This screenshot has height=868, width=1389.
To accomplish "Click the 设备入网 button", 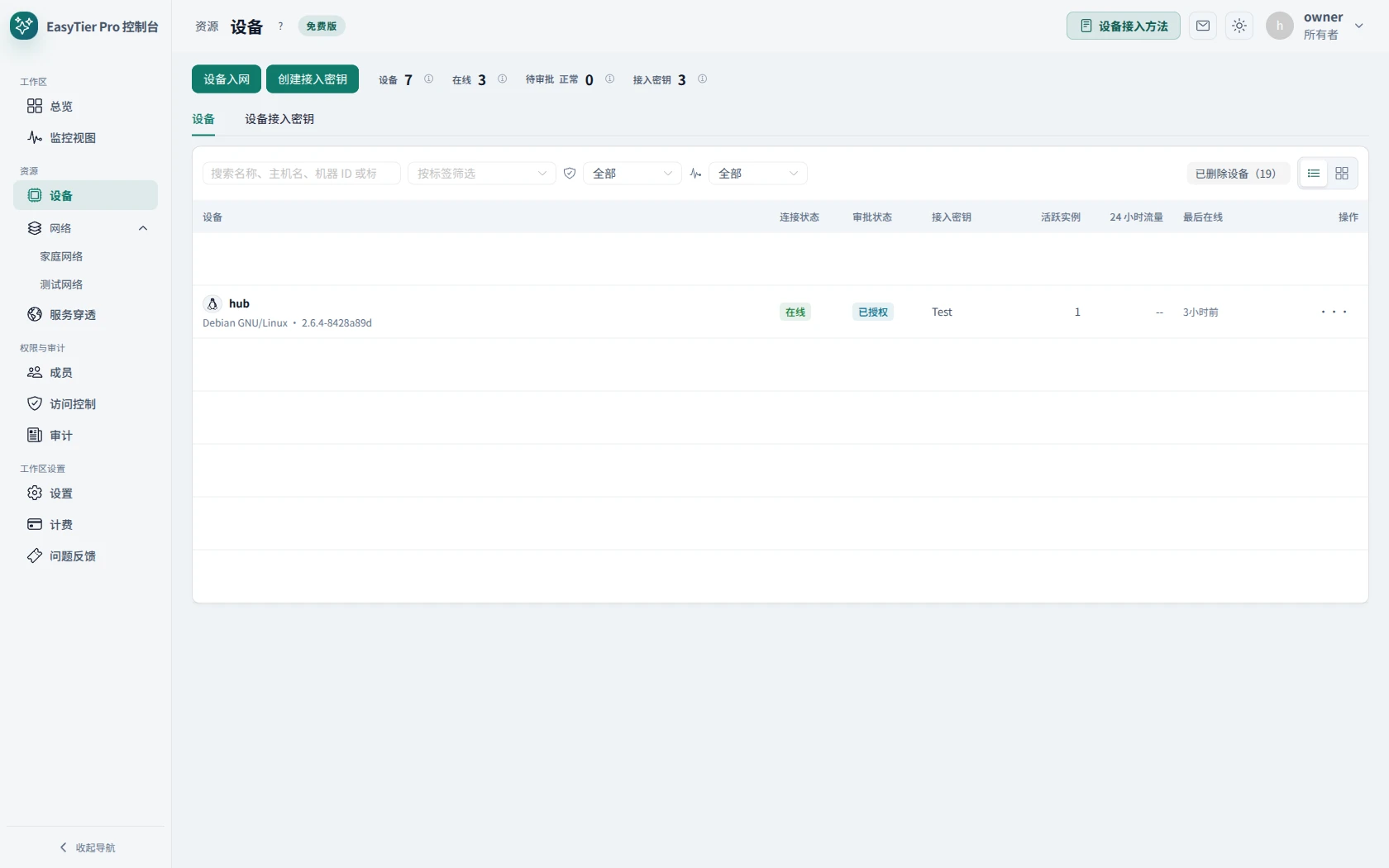I will click(227, 79).
